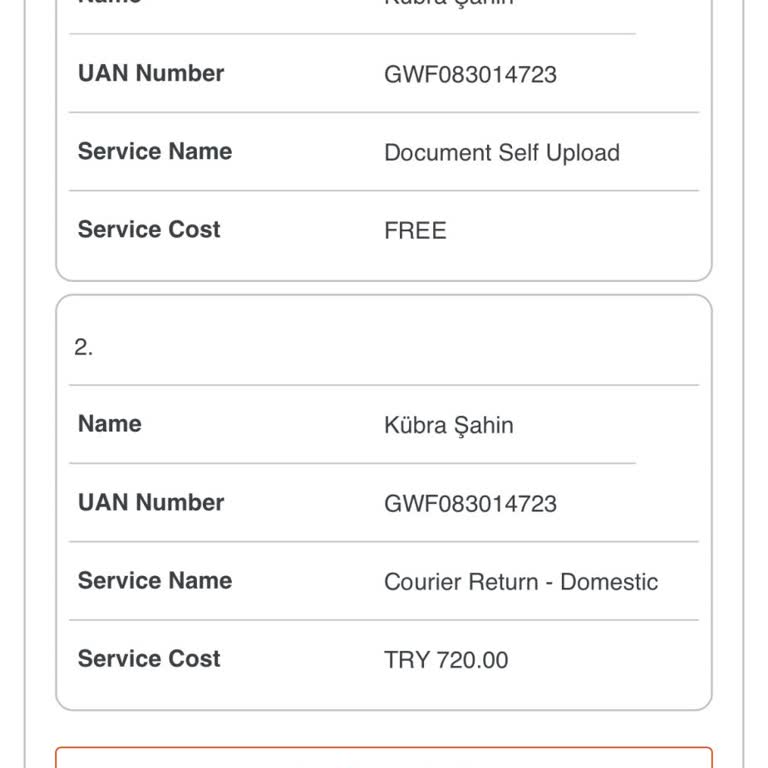Click the orange-bordered box at the bottom
768x768 pixels.
pos(384,758)
